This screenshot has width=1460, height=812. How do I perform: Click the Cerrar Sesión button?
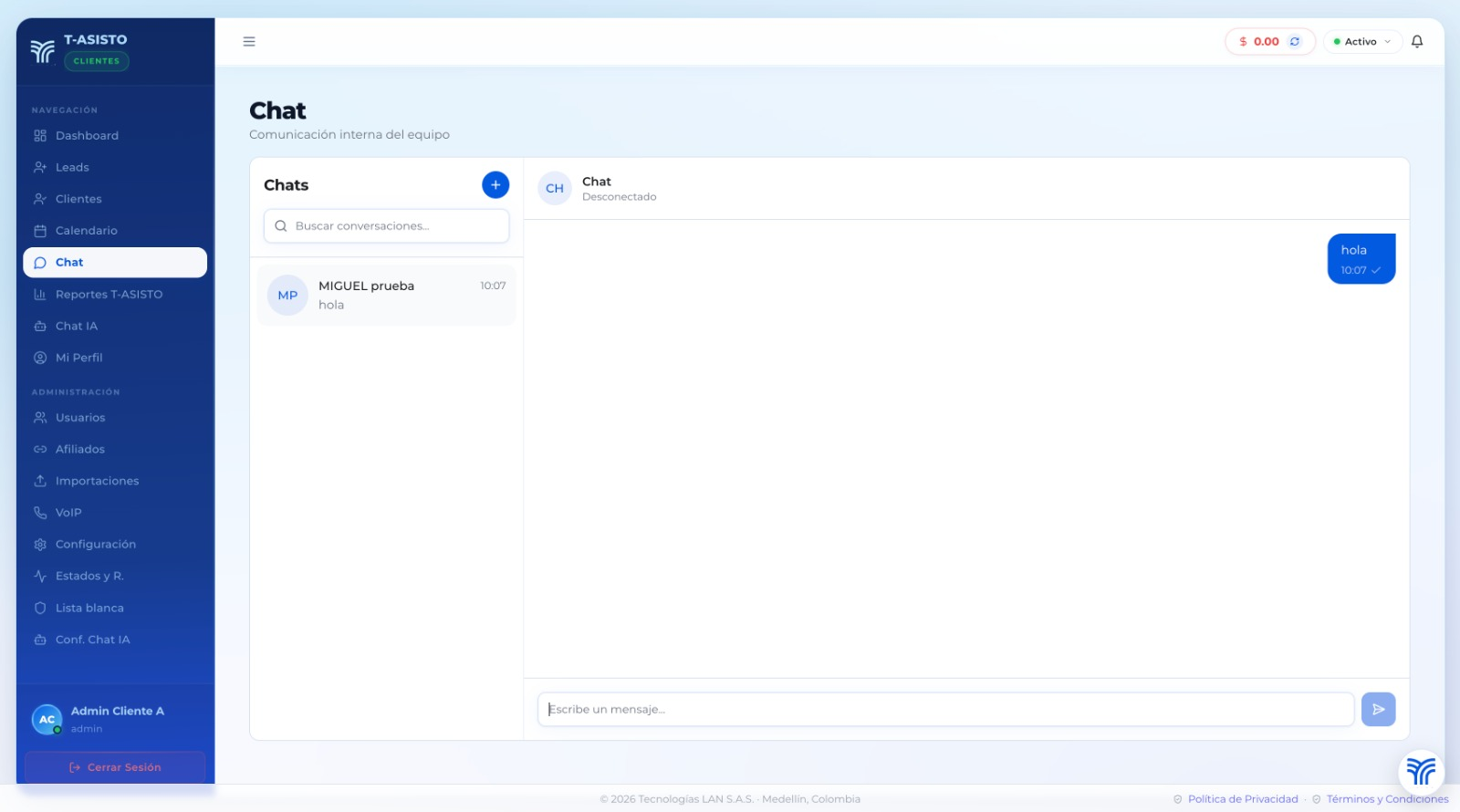coord(115,767)
